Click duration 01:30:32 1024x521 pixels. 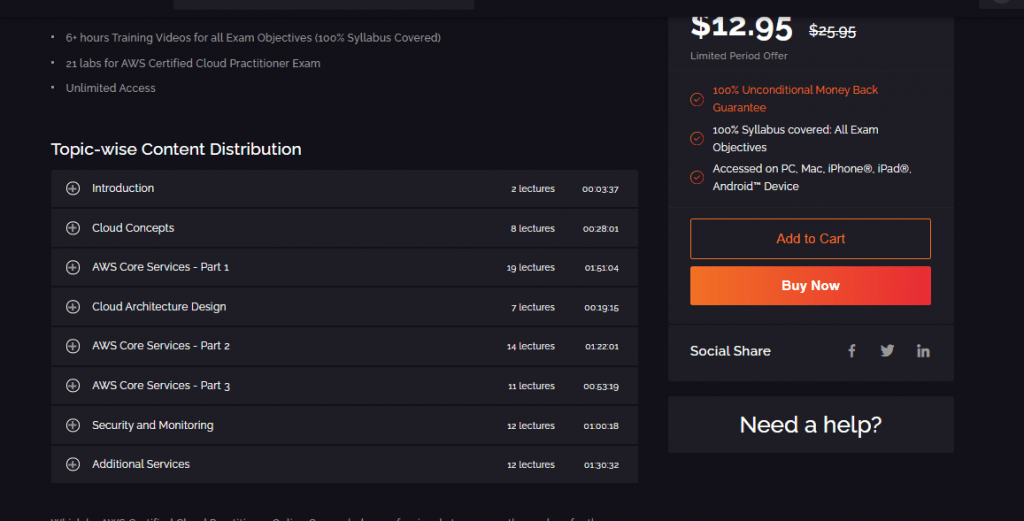click(x=601, y=465)
